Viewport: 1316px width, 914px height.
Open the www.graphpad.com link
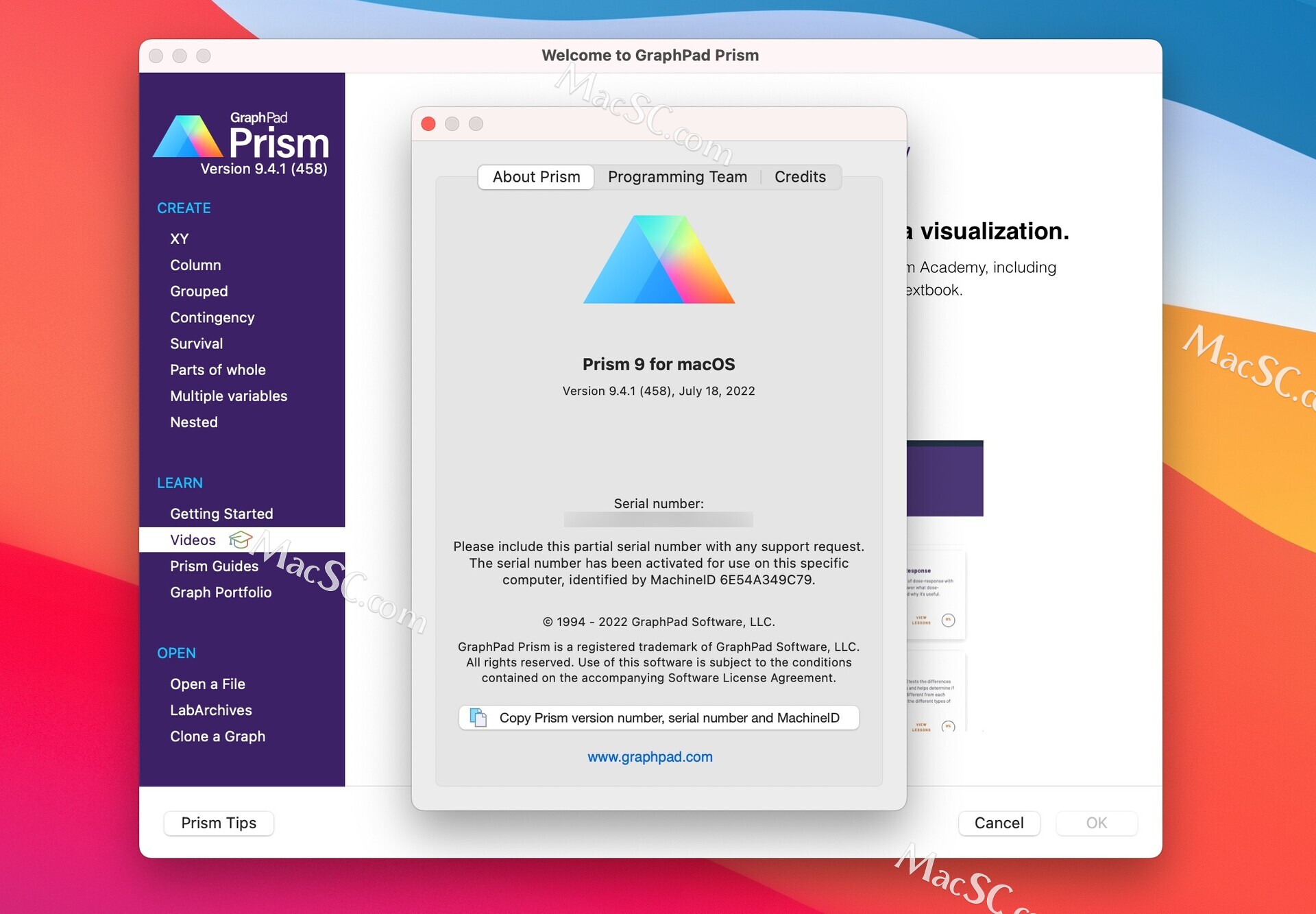point(650,756)
